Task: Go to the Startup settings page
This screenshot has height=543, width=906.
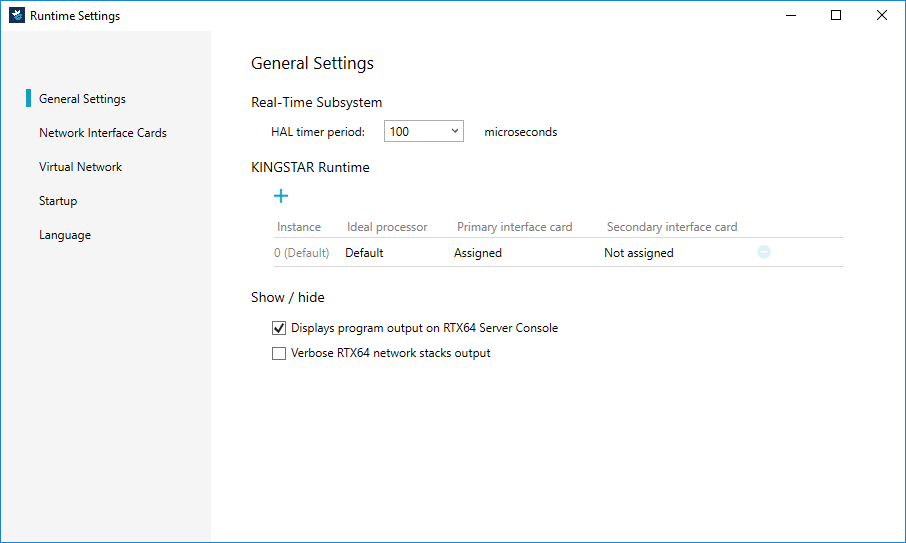Action: 58,201
